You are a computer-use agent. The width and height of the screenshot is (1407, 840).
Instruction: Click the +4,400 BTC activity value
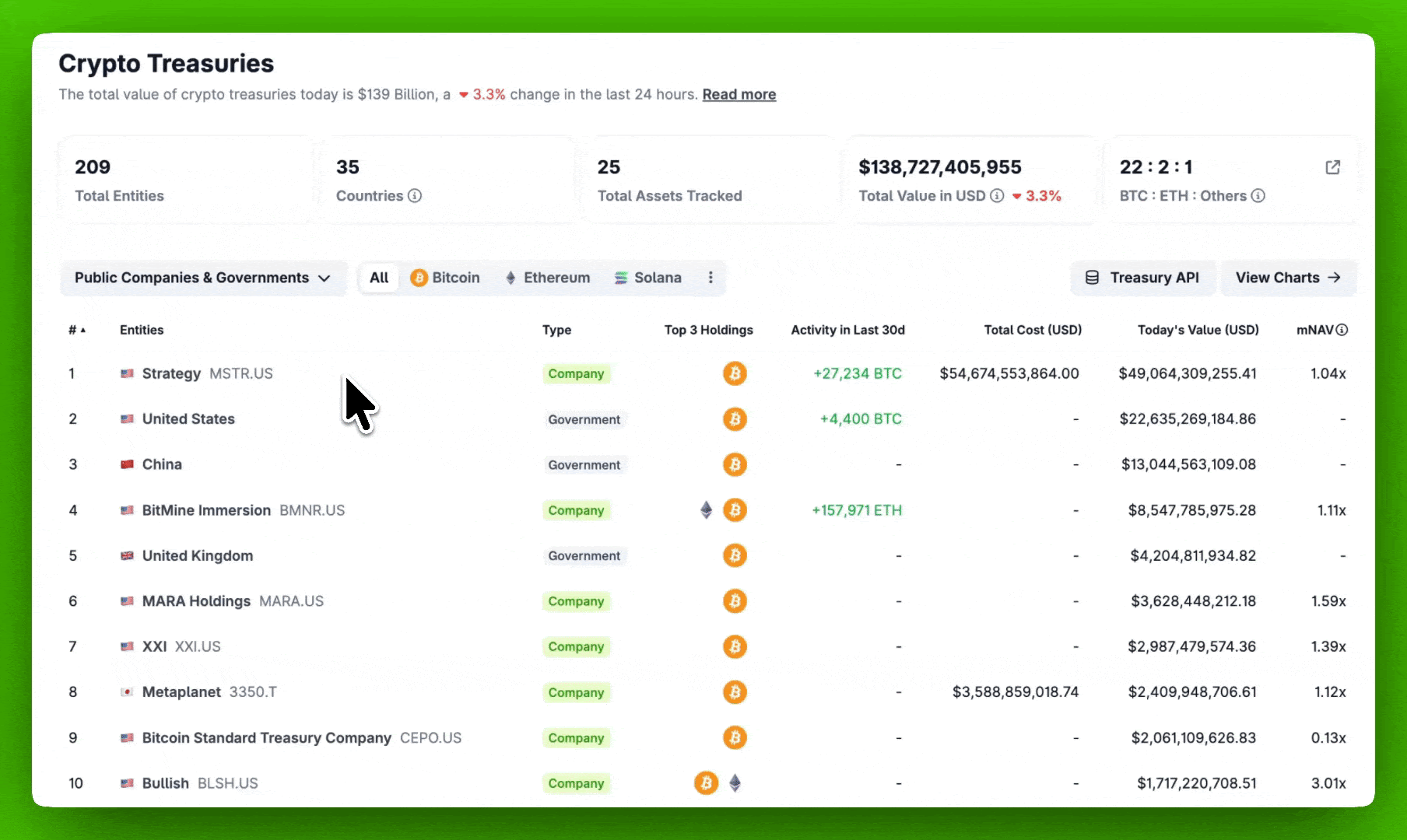tap(861, 419)
